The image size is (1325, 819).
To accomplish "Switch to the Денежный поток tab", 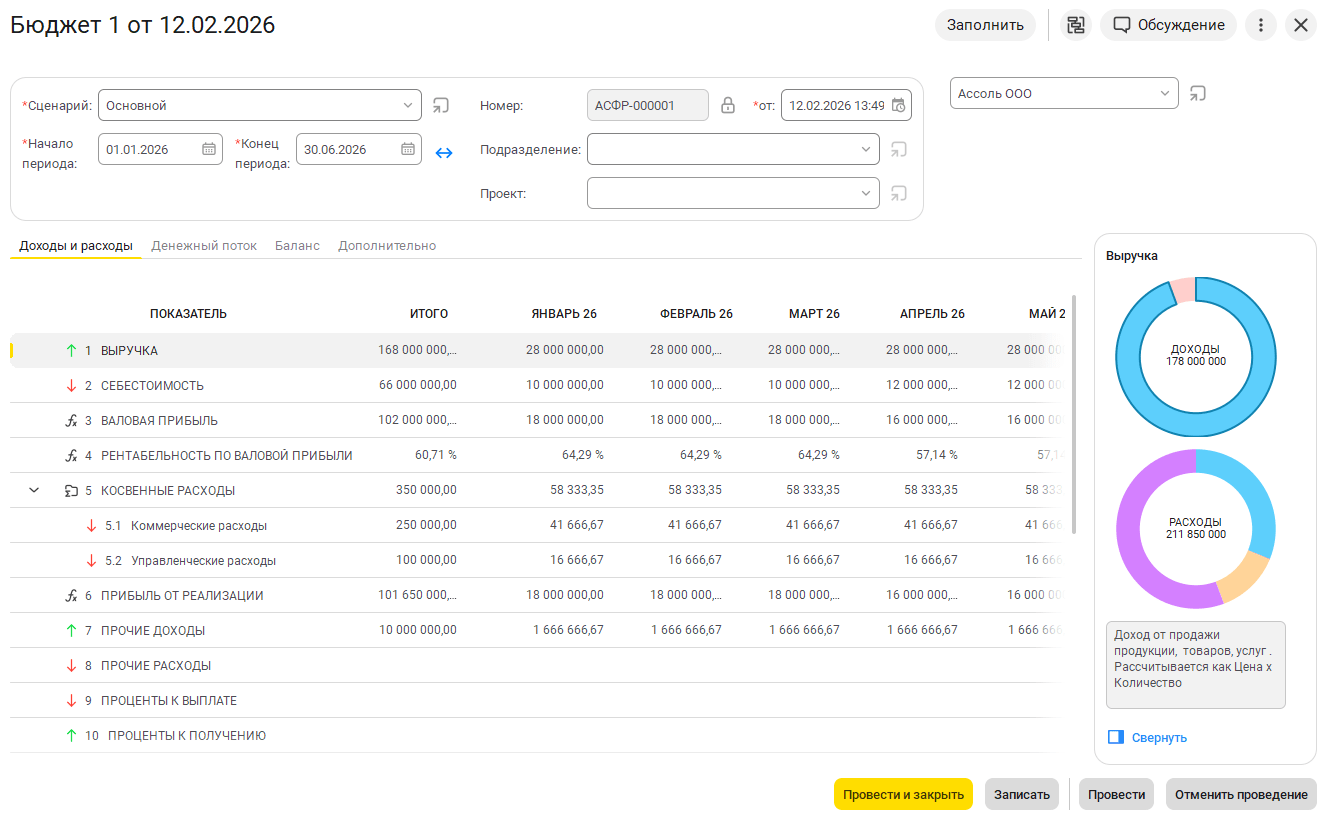I will [204, 245].
